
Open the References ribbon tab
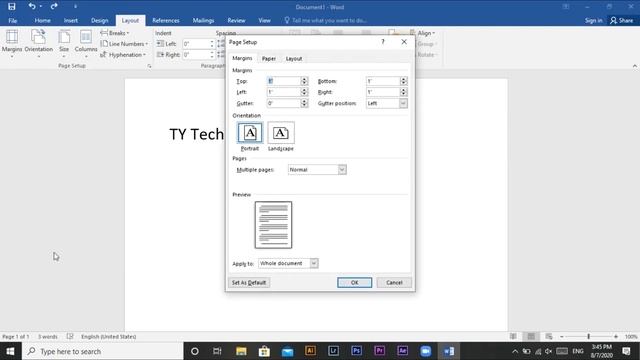click(x=166, y=20)
